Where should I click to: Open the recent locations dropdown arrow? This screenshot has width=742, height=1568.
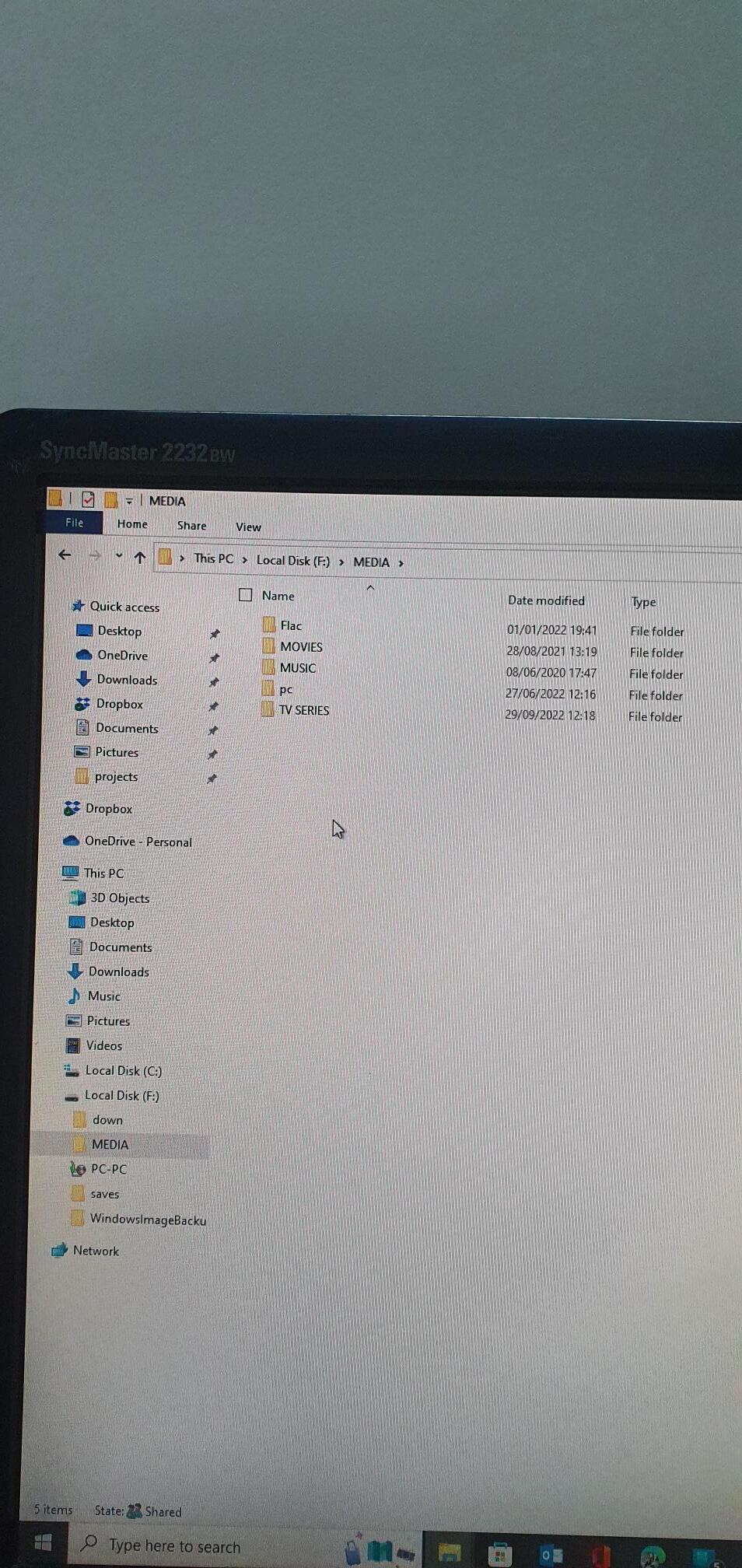click(x=118, y=556)
